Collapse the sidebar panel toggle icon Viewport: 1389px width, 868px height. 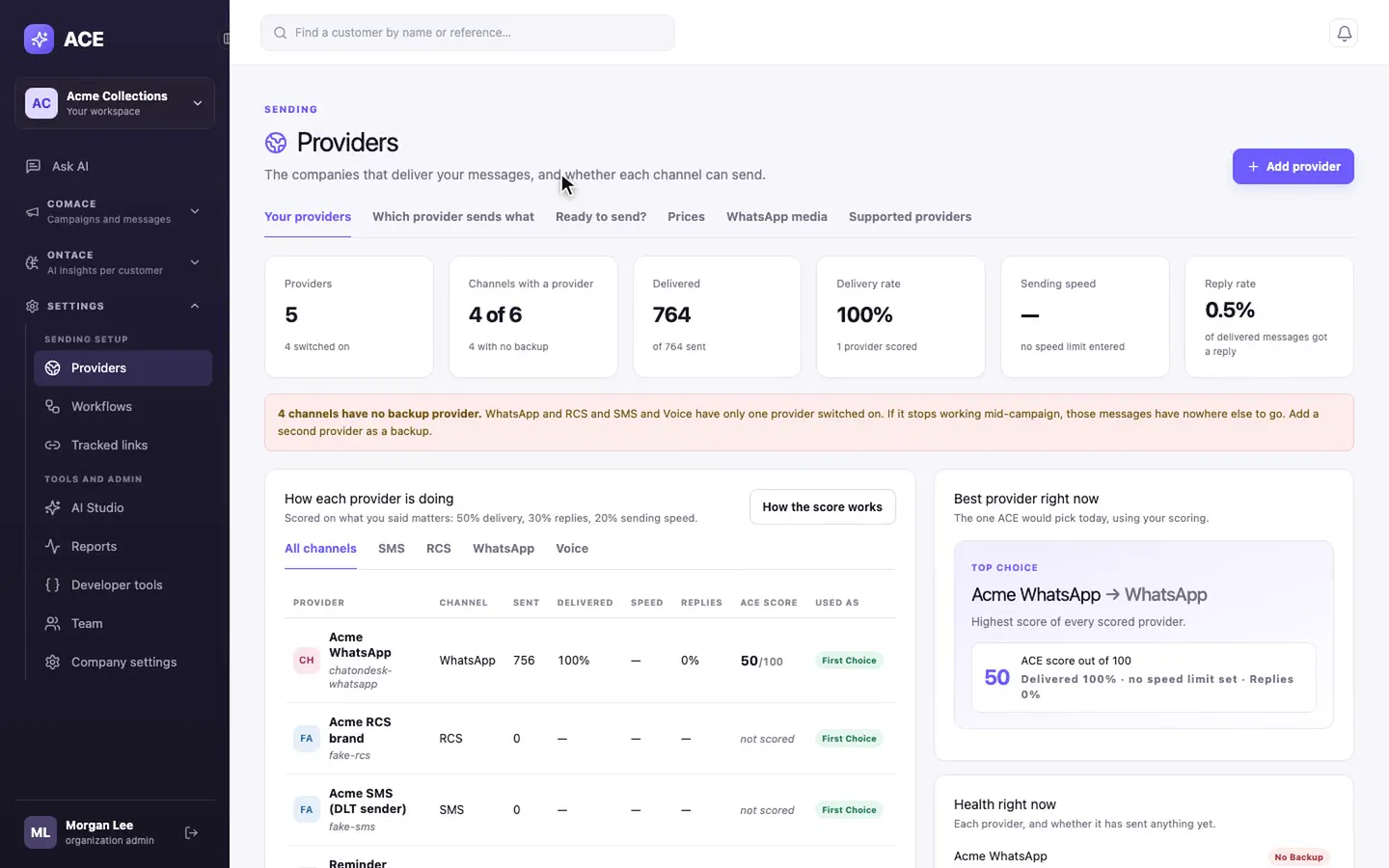click(x=226, y=39)
